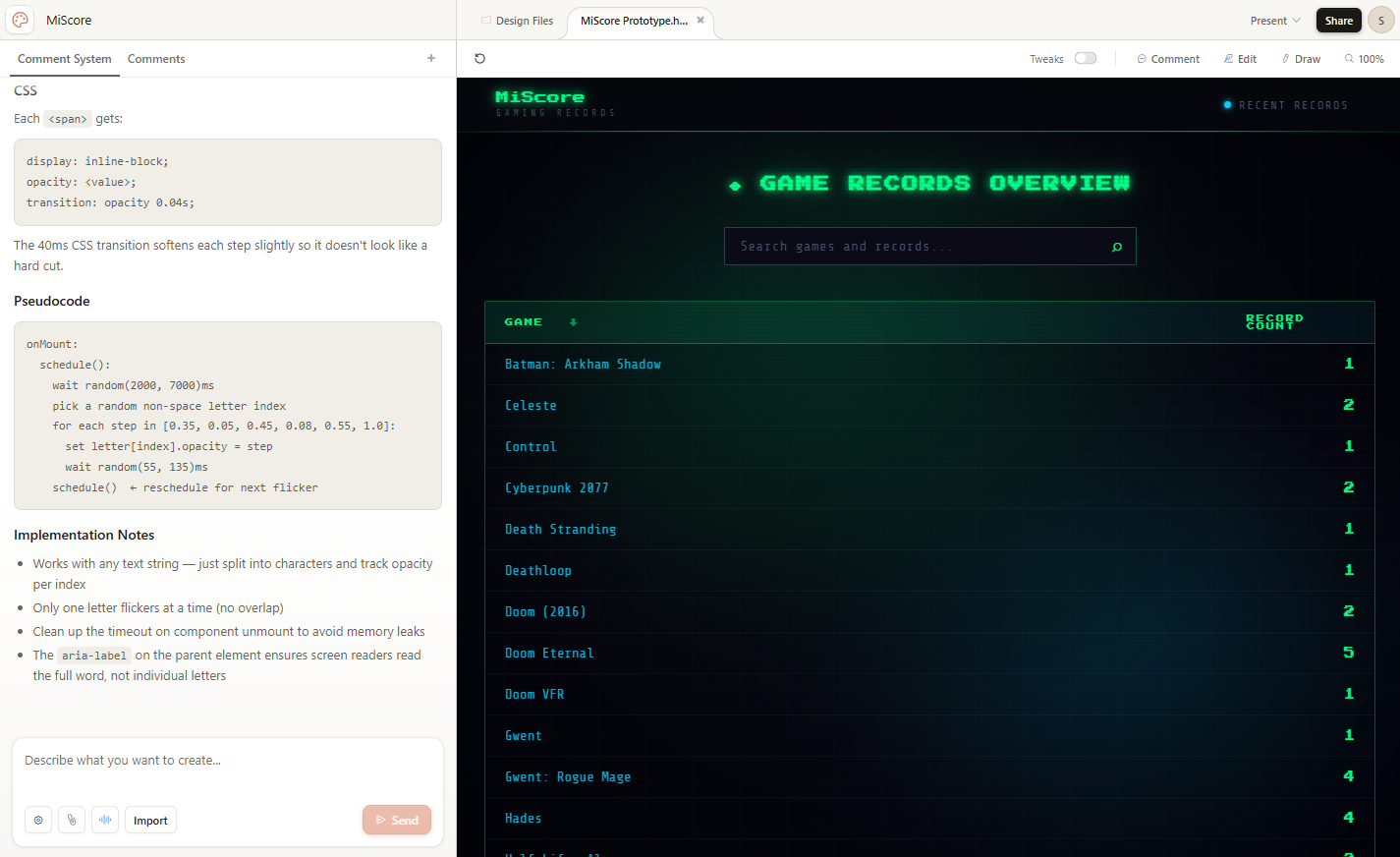This screenshot has height=857, width=1400.
Task: Start voice input waveform icon
Action: (105, 820)
